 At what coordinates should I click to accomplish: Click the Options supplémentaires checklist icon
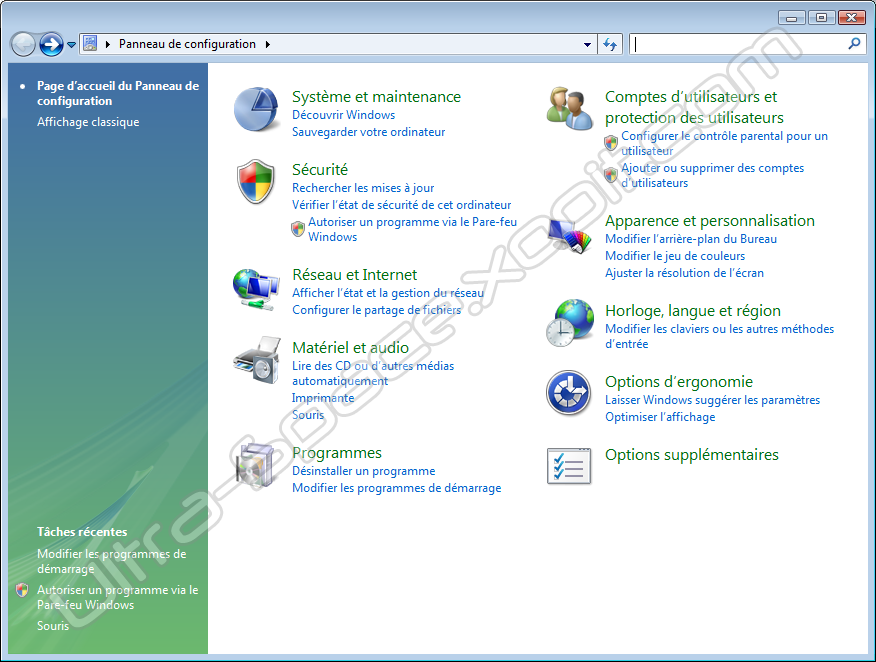click(x=569, y=466)
